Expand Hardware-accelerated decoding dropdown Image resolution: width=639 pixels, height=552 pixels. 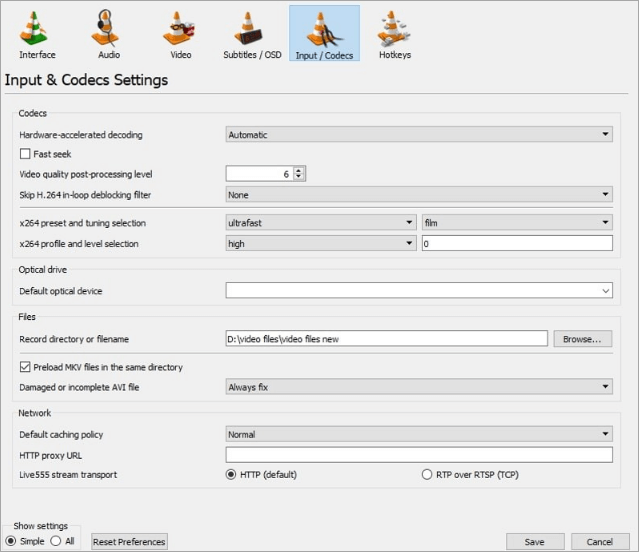click(x=419, y=135)
